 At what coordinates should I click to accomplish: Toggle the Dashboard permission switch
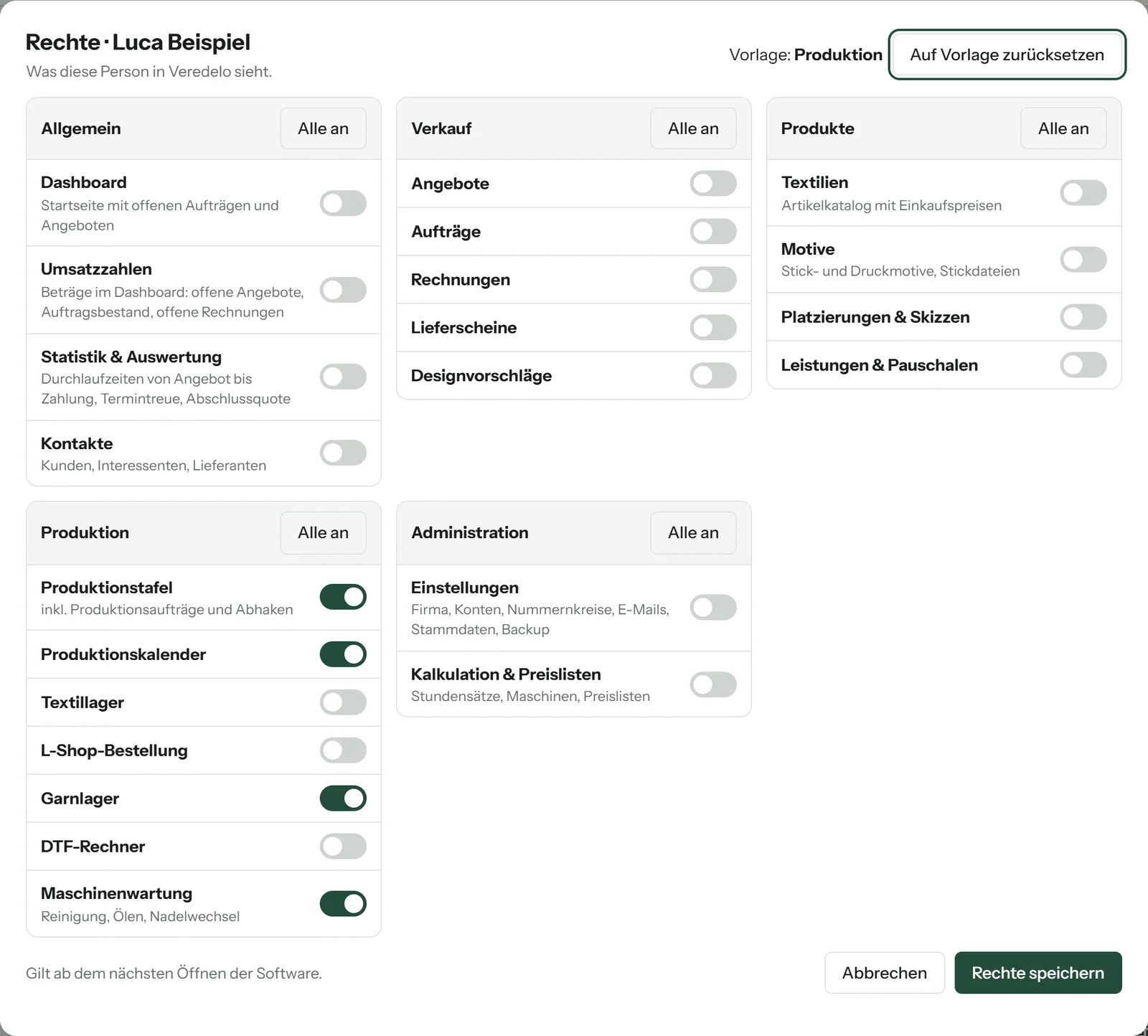[x=343, y=204]
